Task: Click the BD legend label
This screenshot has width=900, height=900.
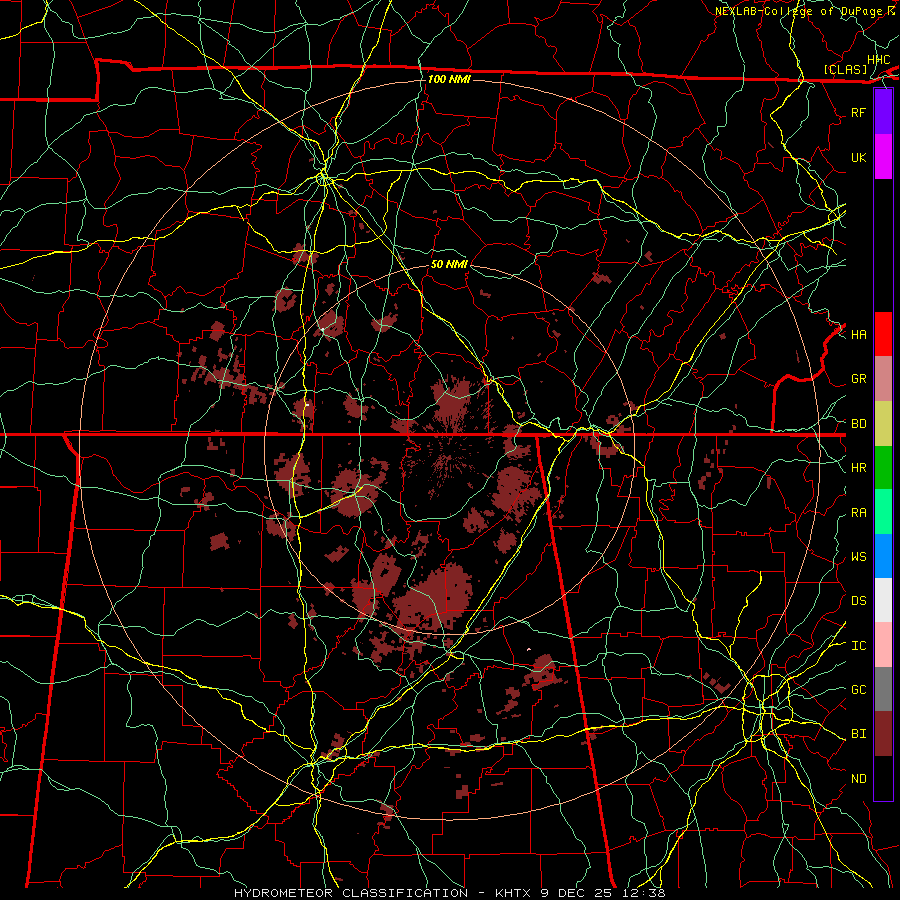Action: point(859,424)
